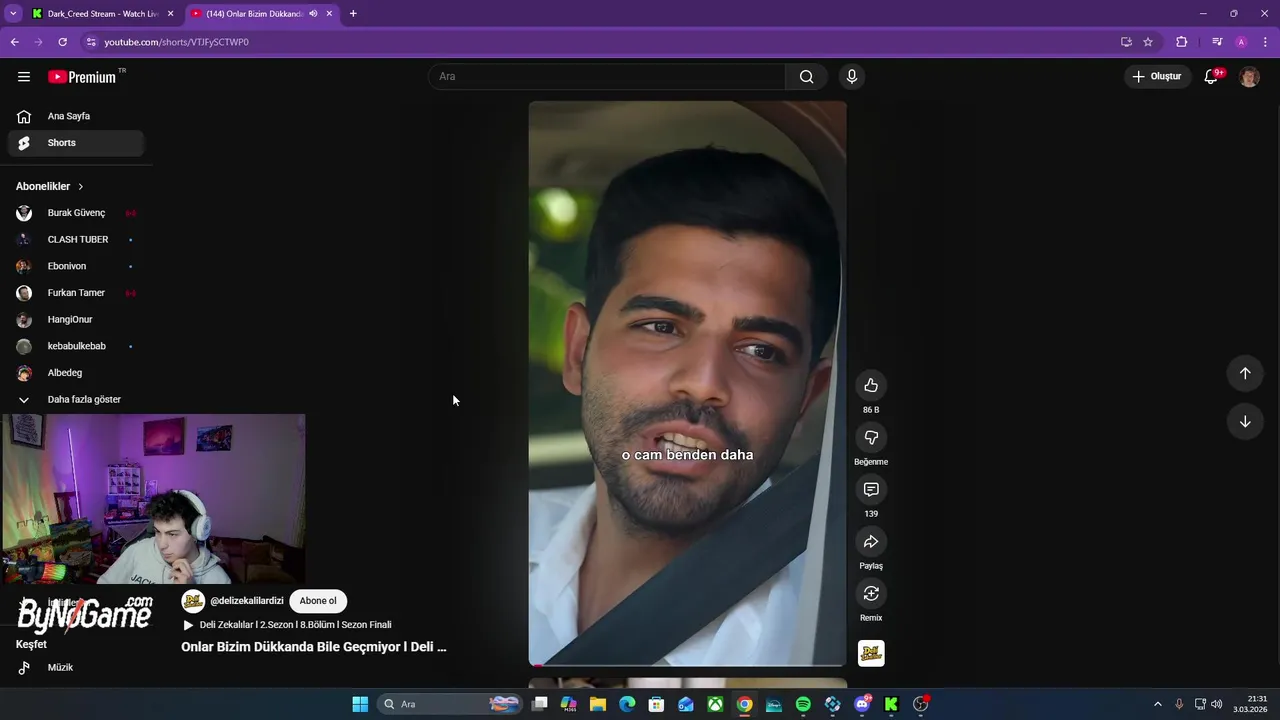Click the search magnifier button
The image size is (1280, 720).
point(807,77)
